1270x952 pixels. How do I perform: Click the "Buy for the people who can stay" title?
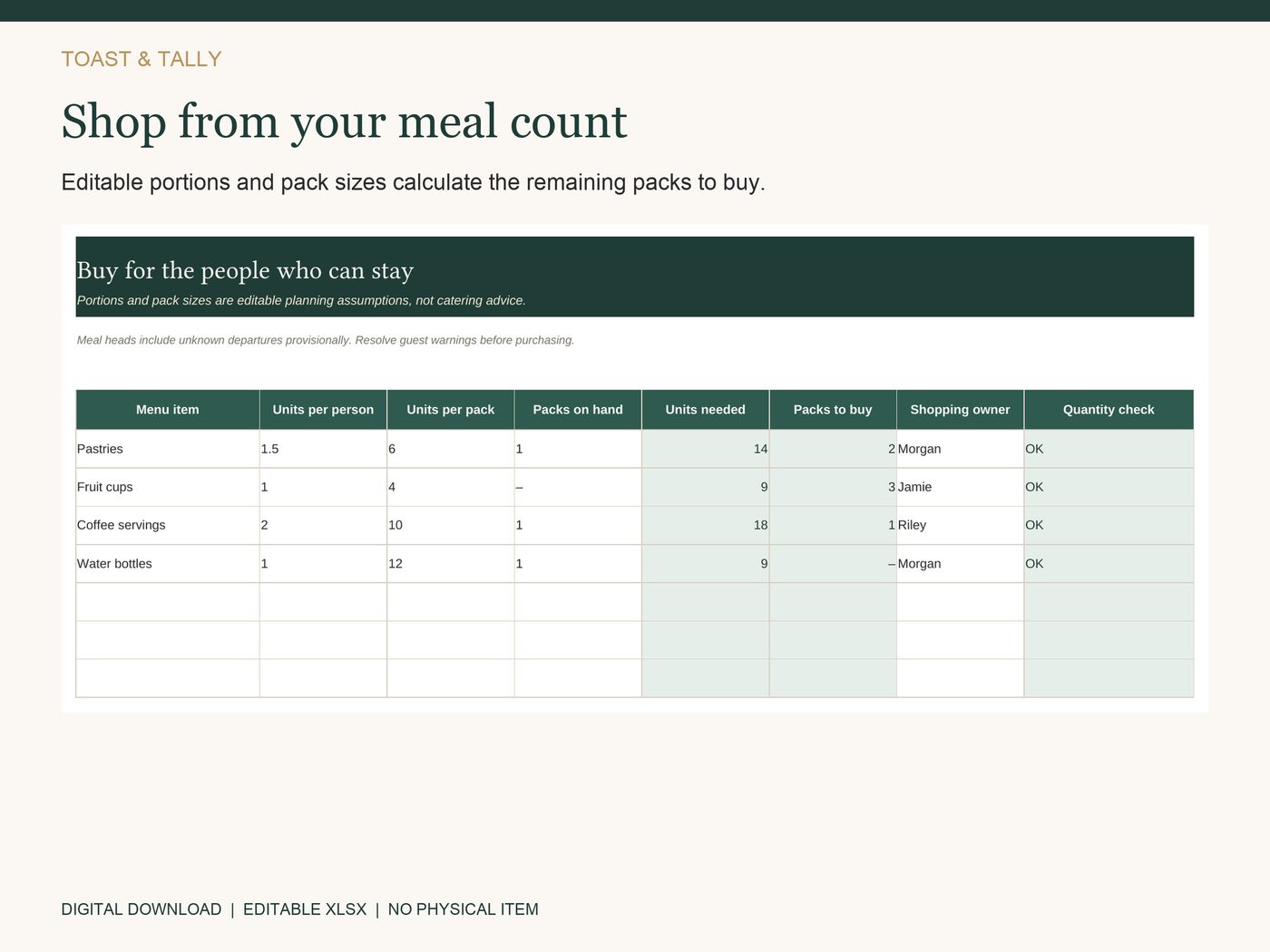(245, 270)
